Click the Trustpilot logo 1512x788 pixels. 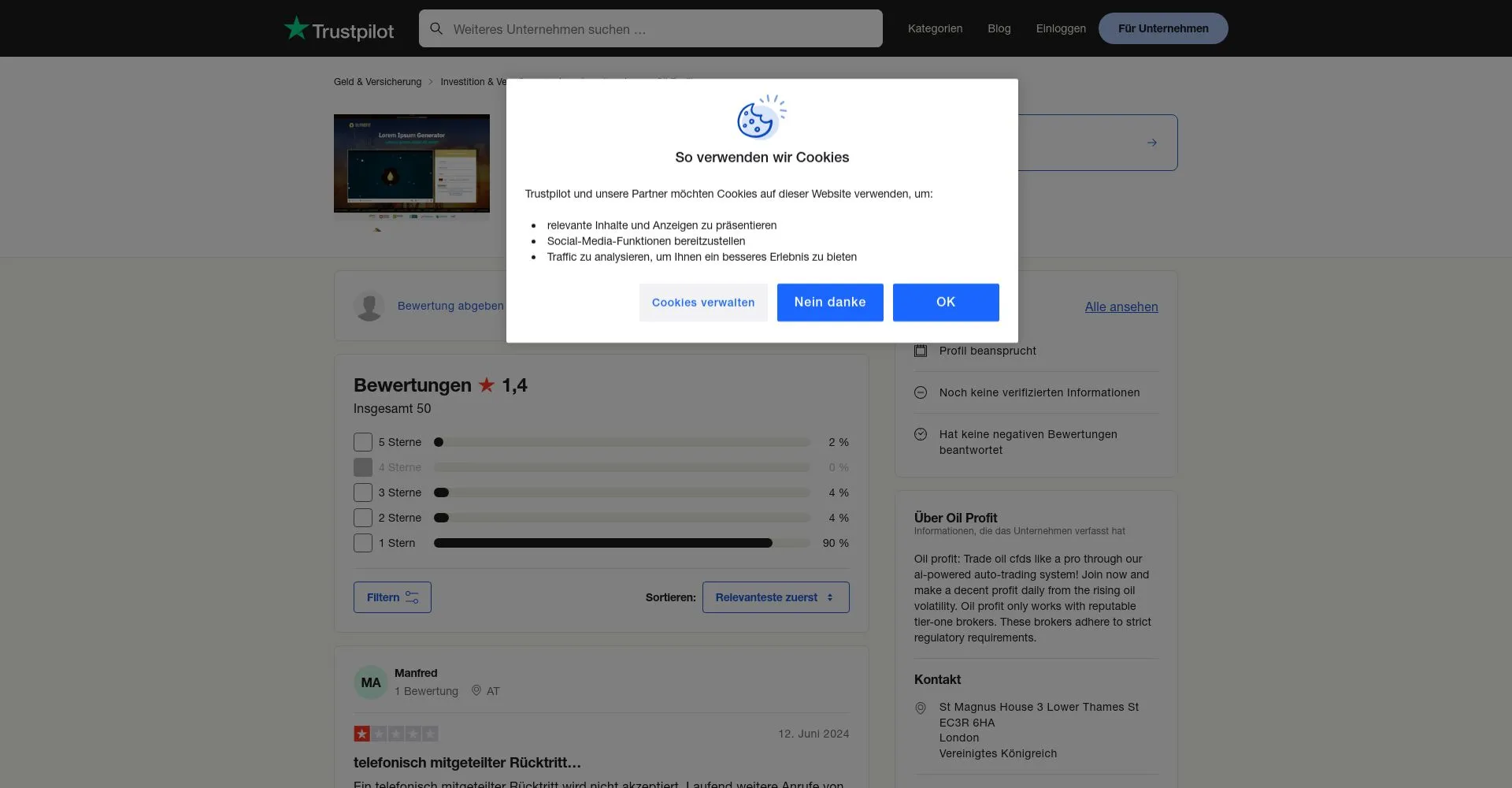339,29
